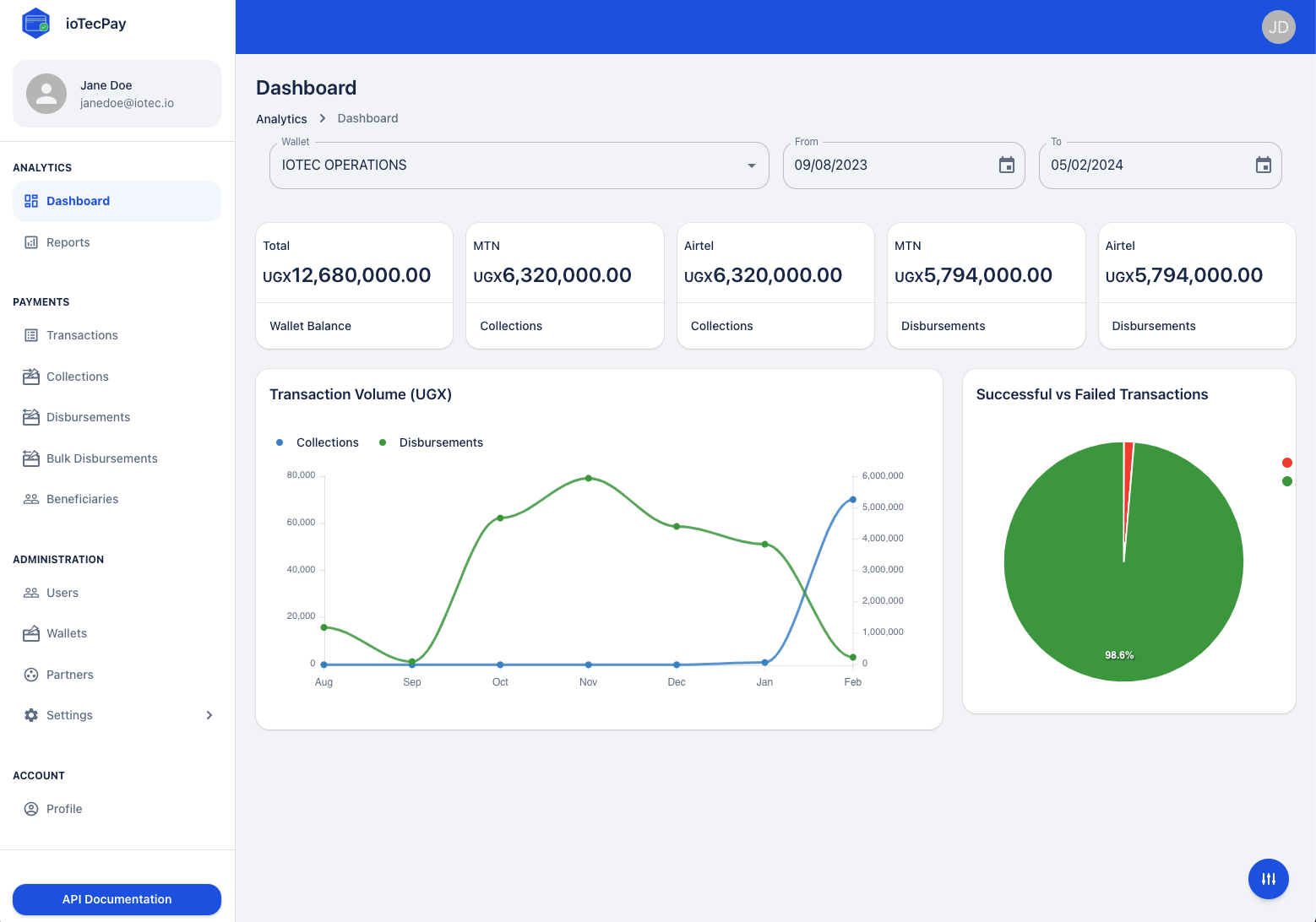Open the JD user avatar menu
The width and height of the screenshot is (1316, 922).
coord(1278,27)
